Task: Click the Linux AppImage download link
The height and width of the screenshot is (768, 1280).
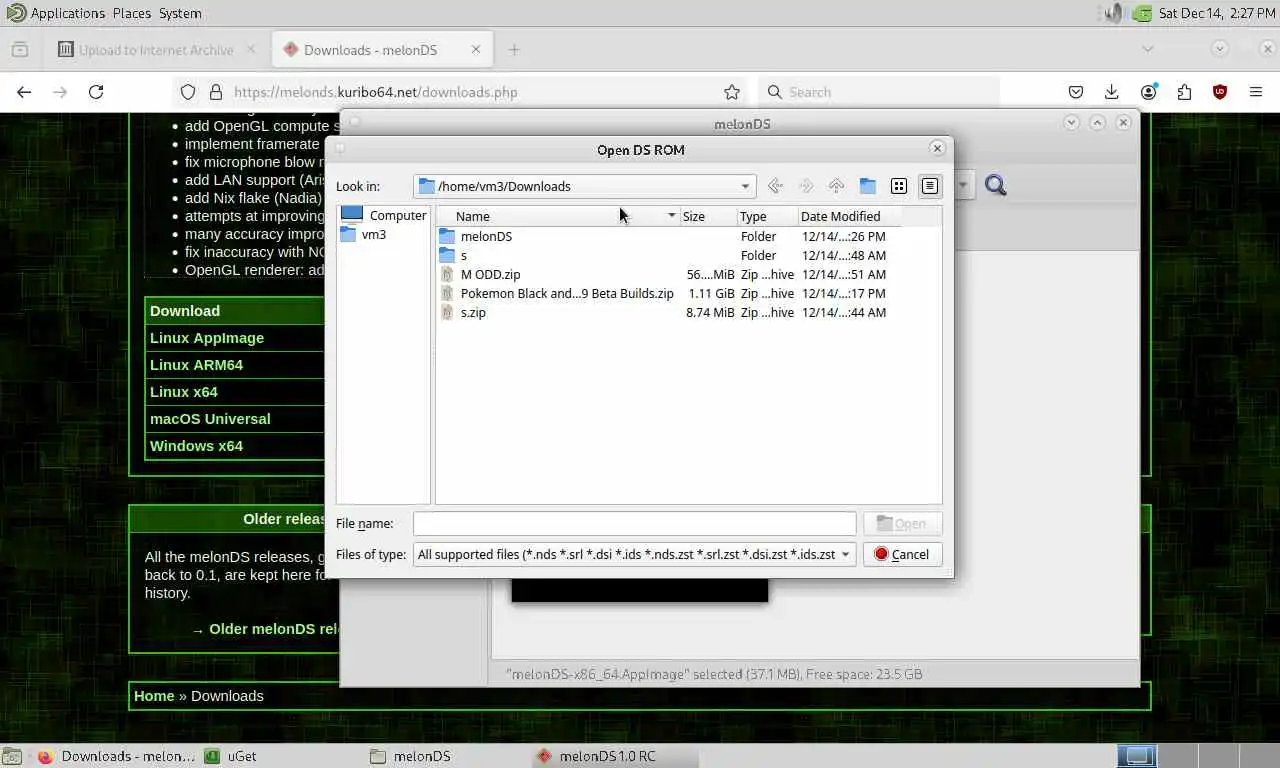Action: click(x=207, y=338)
